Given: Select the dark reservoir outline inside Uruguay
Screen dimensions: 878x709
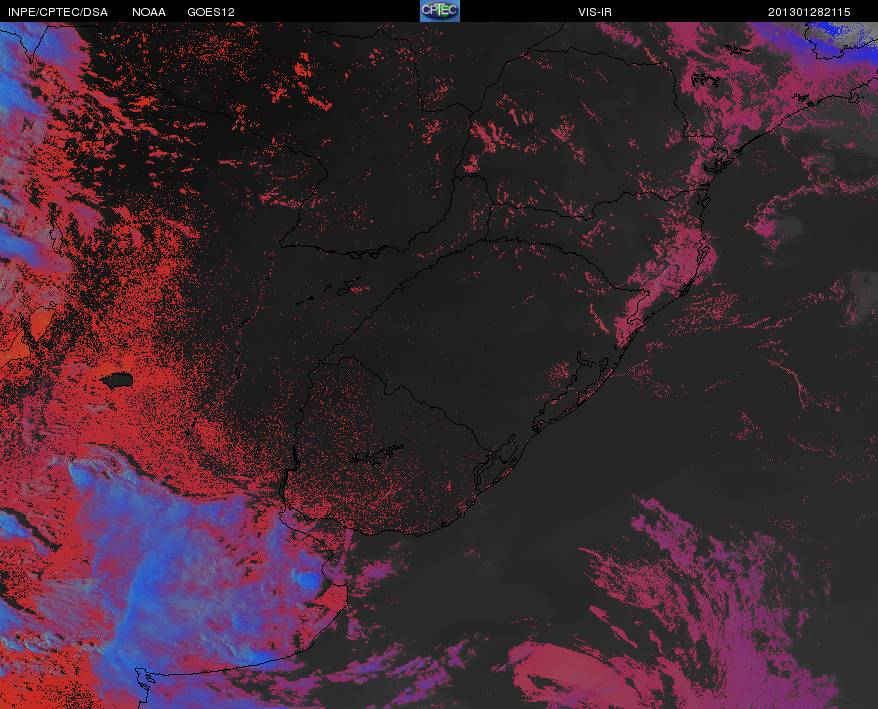Looking at the screenshot, I should 376,454.
